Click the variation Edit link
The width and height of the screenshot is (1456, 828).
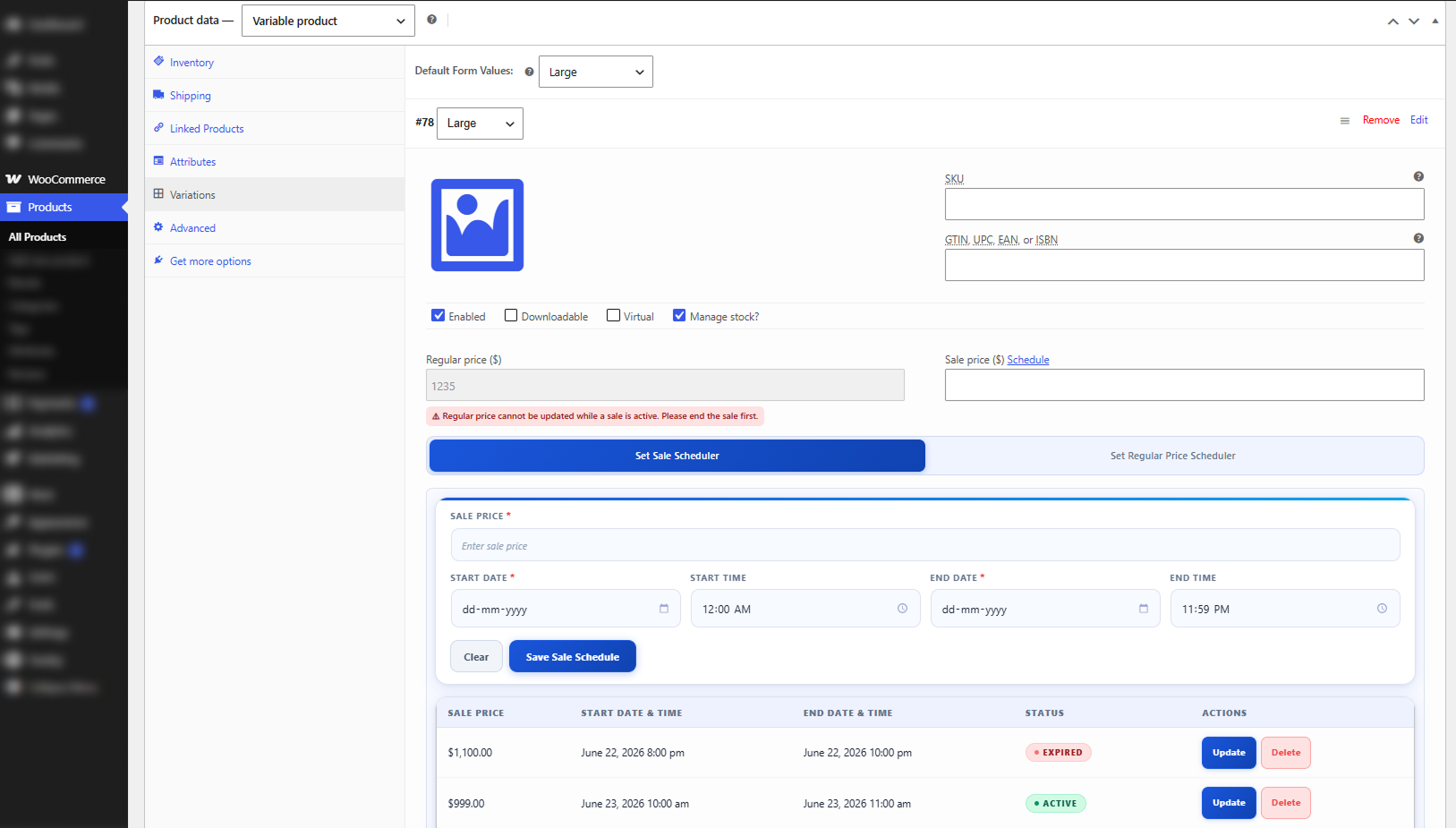[x=1419, y=120]
